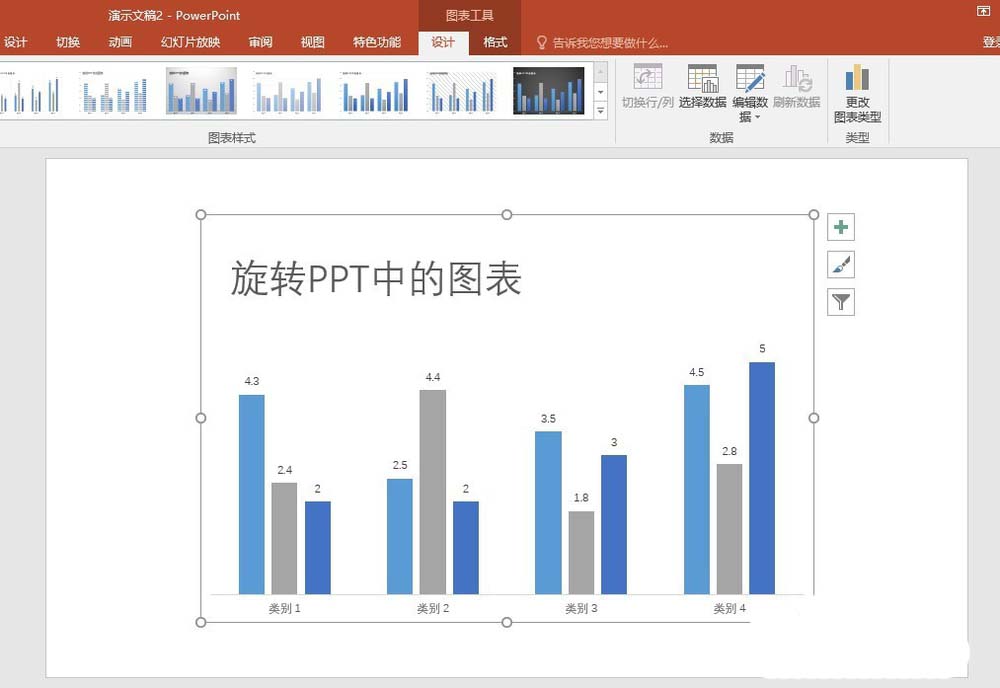Apply the gray gradient background chart style
The width and height of the screenshot is (1000, 688).
[201, 91]
